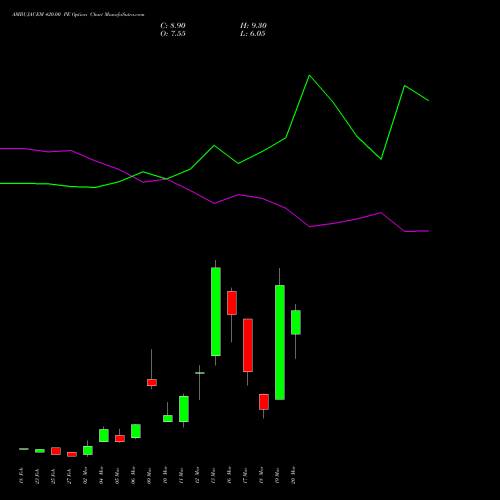This screenshot has height=500, width=500.
Task: Click the red candle above 18 Mar
Action: pos(264,402)
